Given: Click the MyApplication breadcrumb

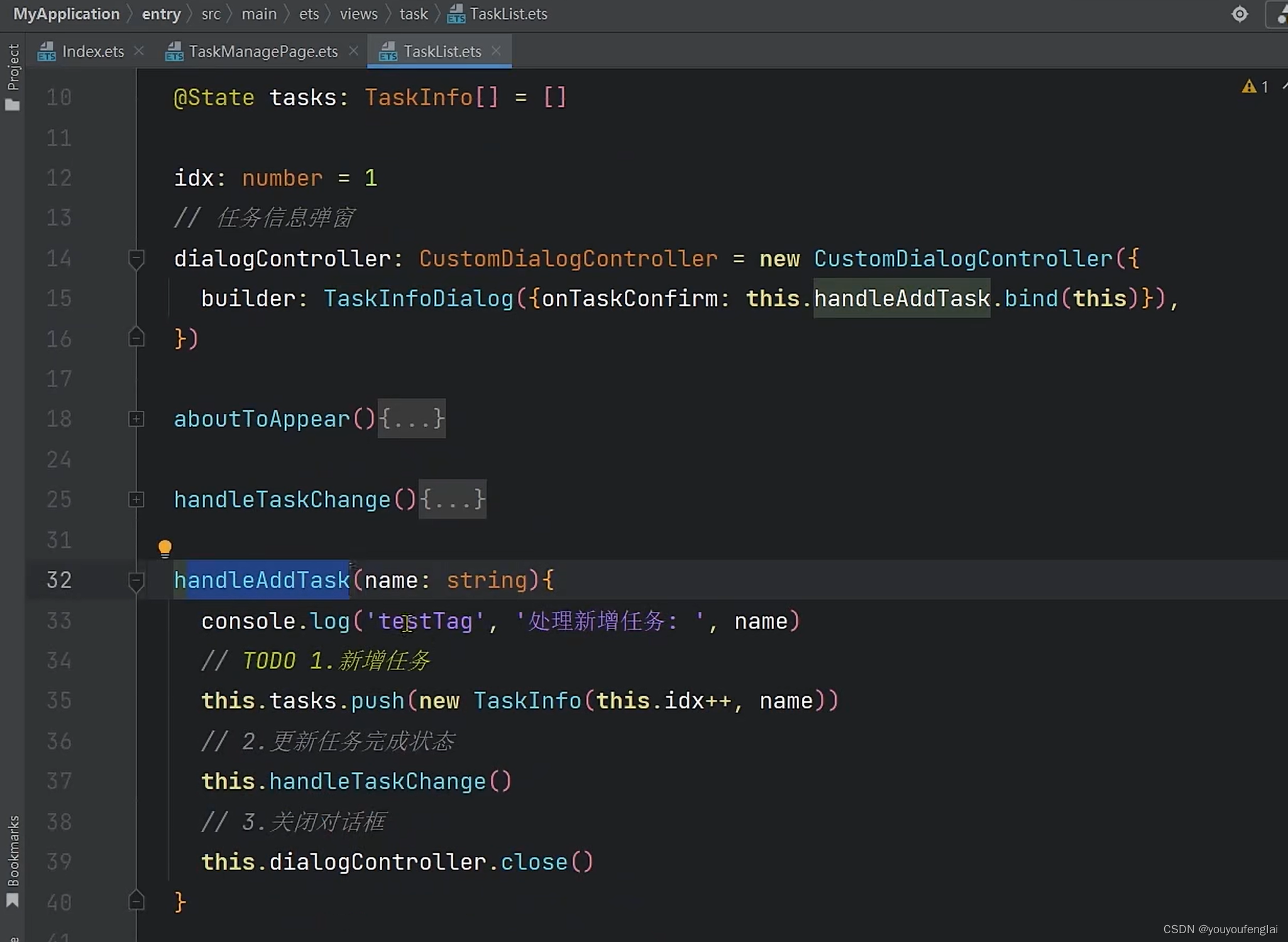Looking at the screenshot, I should coord(66,14).
